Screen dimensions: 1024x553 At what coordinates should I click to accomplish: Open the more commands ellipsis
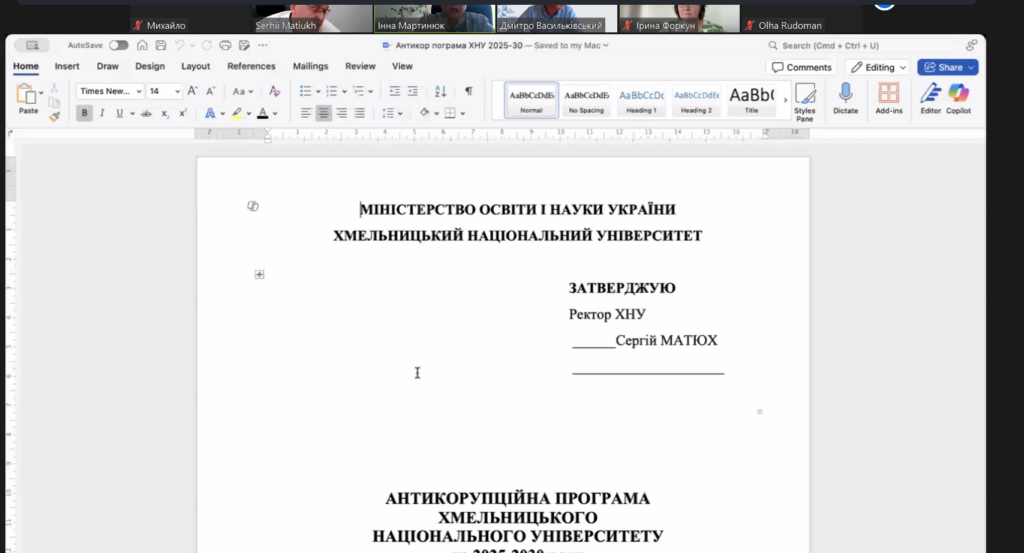click(263, 45)
